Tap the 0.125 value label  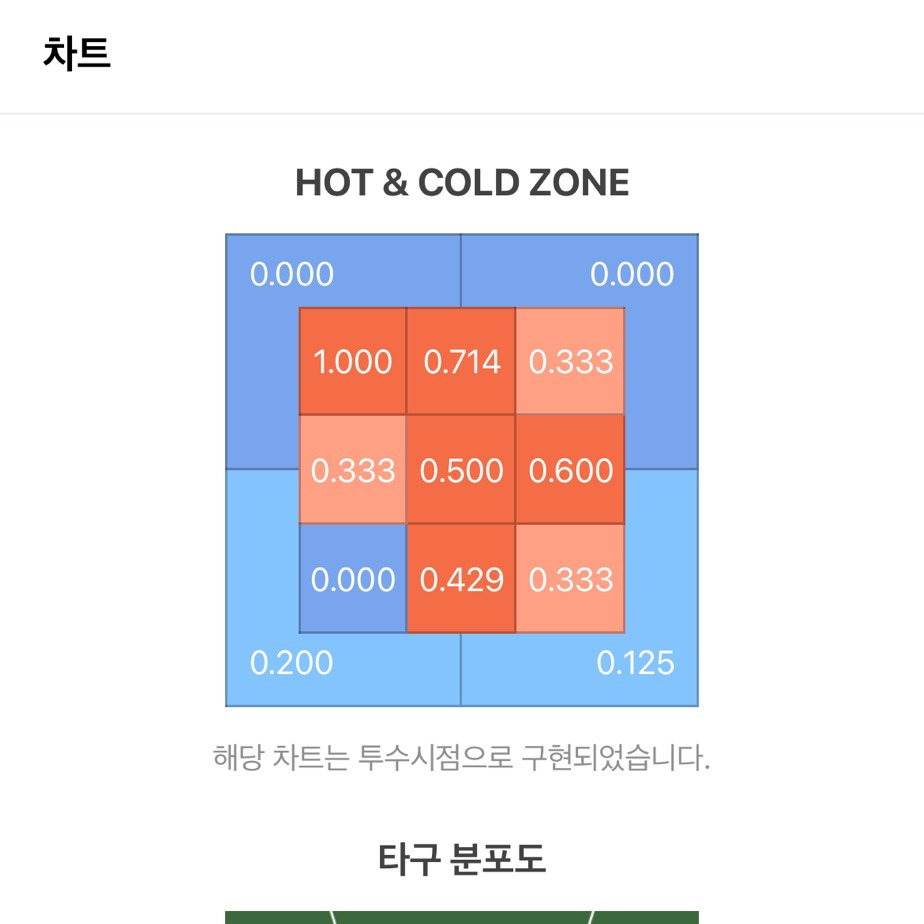pyautogui.click(x=635, y=663)
